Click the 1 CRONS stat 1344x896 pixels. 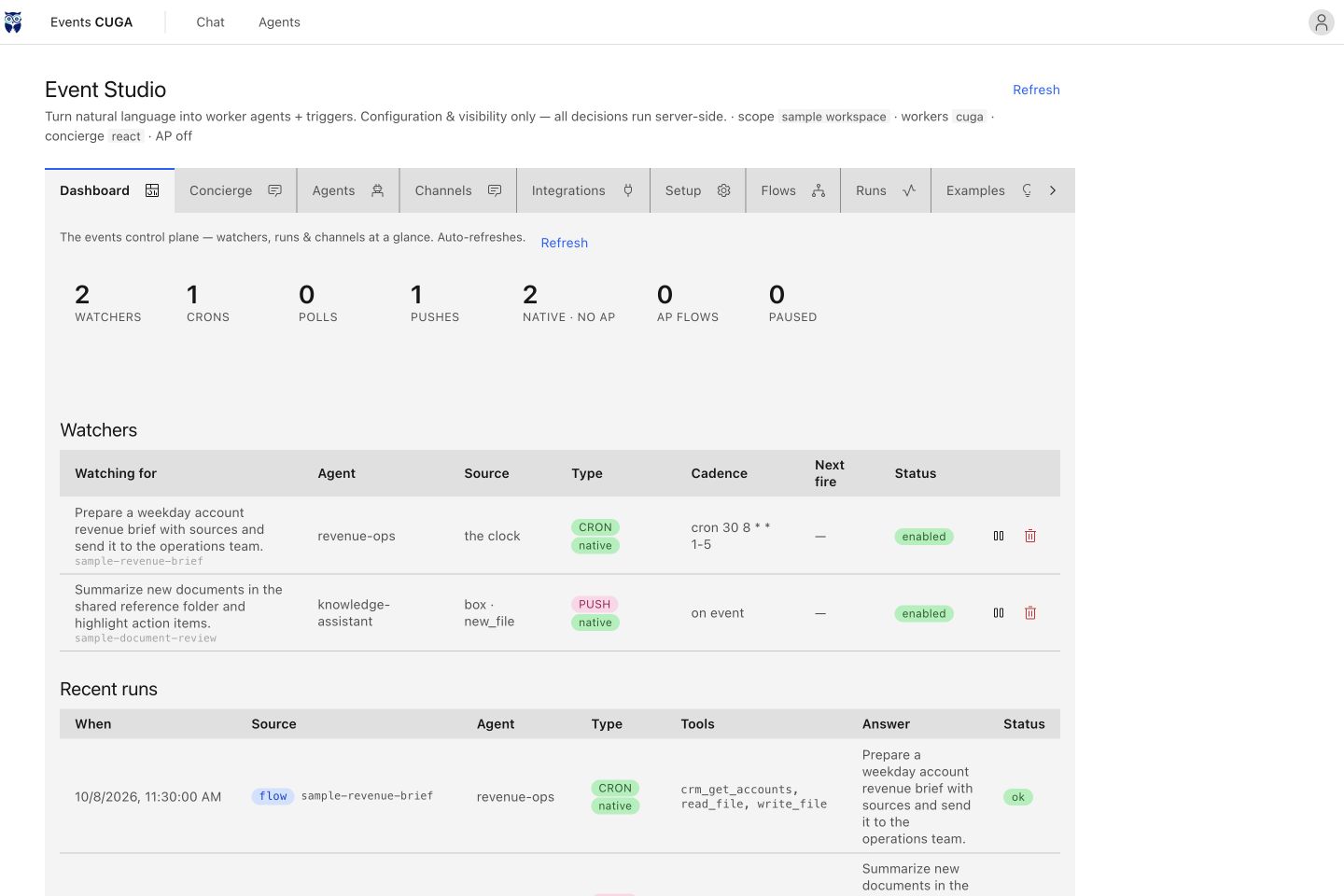[x=208, y=303]
